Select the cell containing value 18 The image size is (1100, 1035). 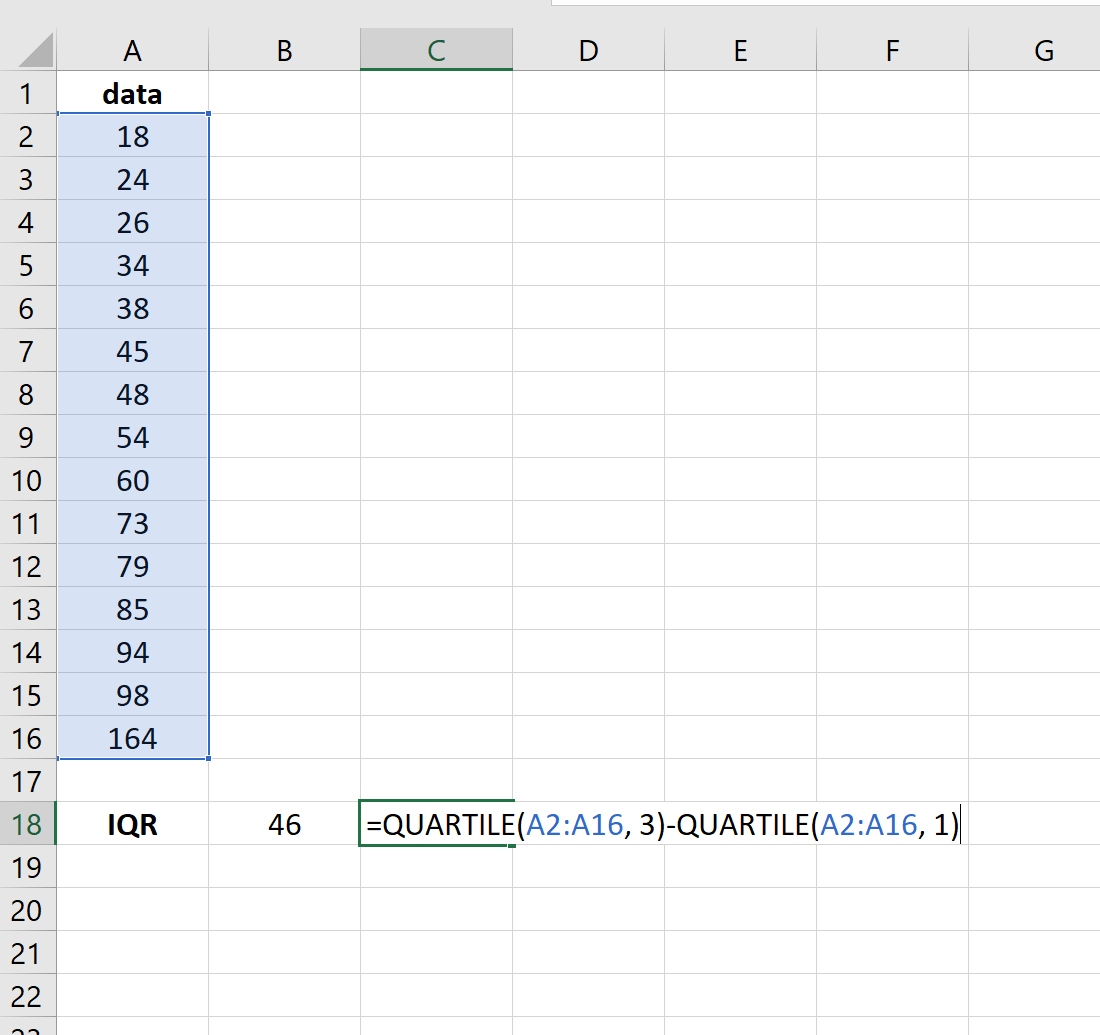pos(133,136)
